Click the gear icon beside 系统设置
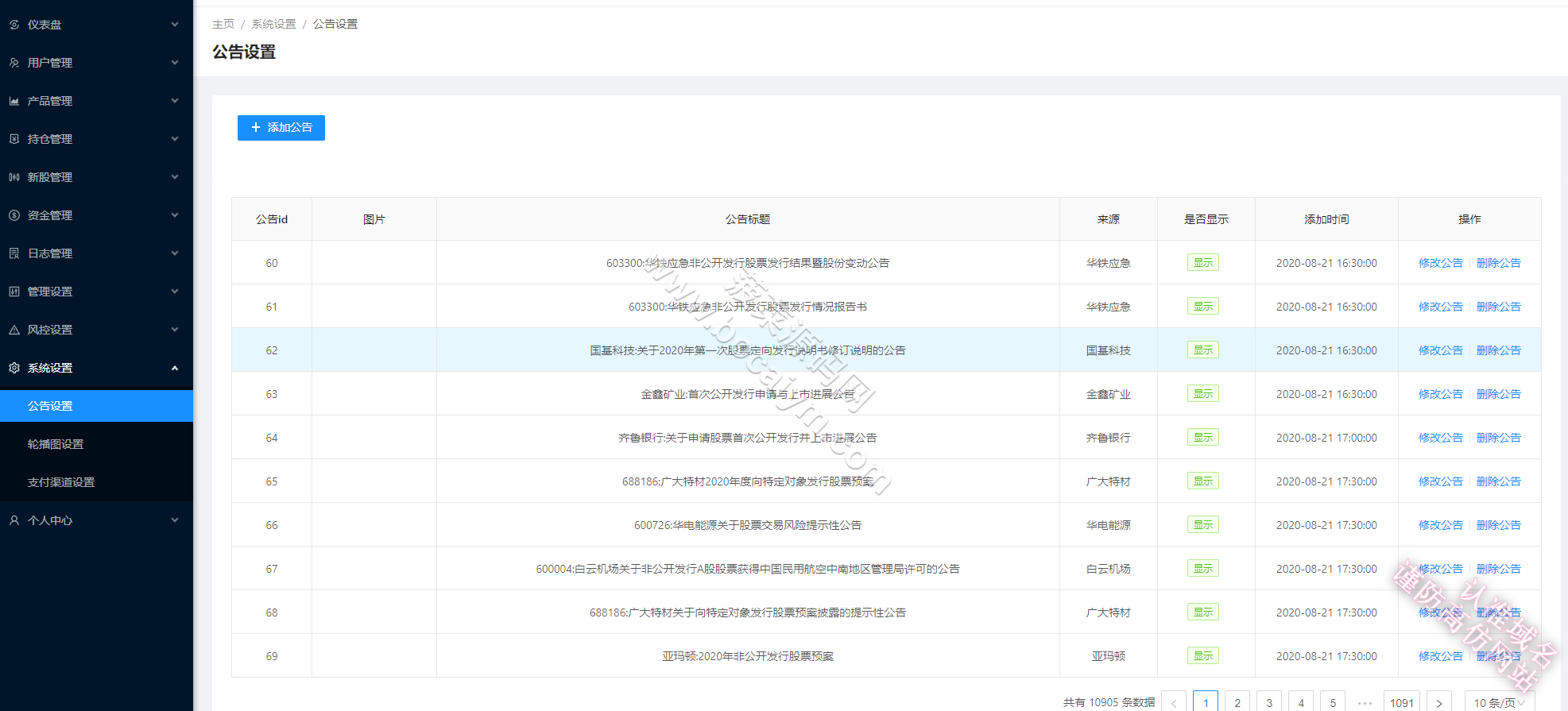1568x711 pixels. click(x=14, y=368)
